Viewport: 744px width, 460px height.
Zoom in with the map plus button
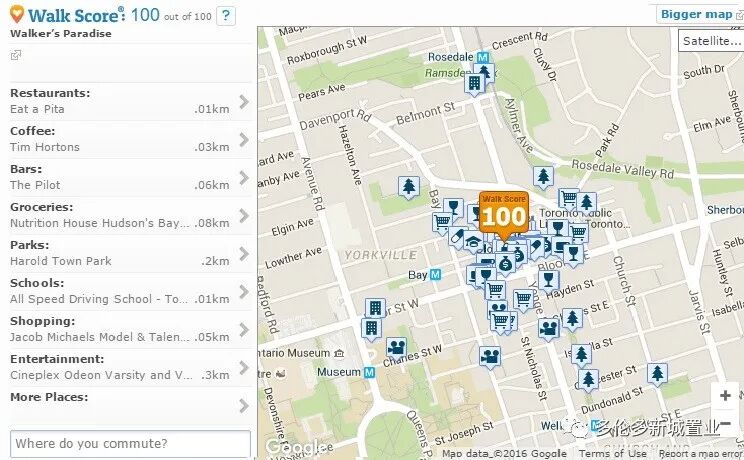pyautogui.click(x=725, y=395)
